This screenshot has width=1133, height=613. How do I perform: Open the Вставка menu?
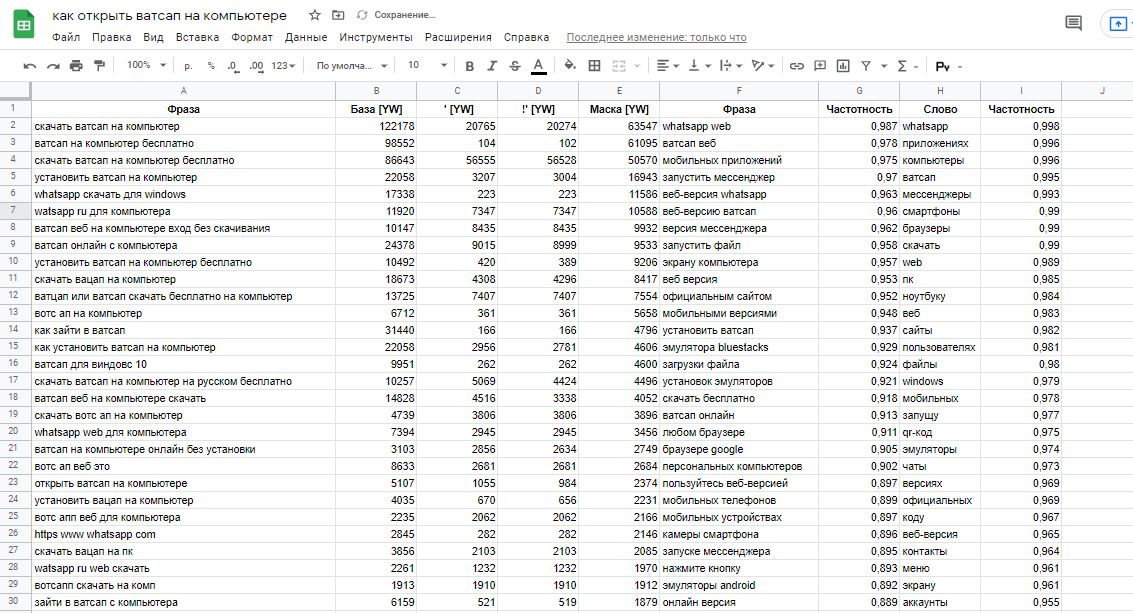click(x=197, y=37)
